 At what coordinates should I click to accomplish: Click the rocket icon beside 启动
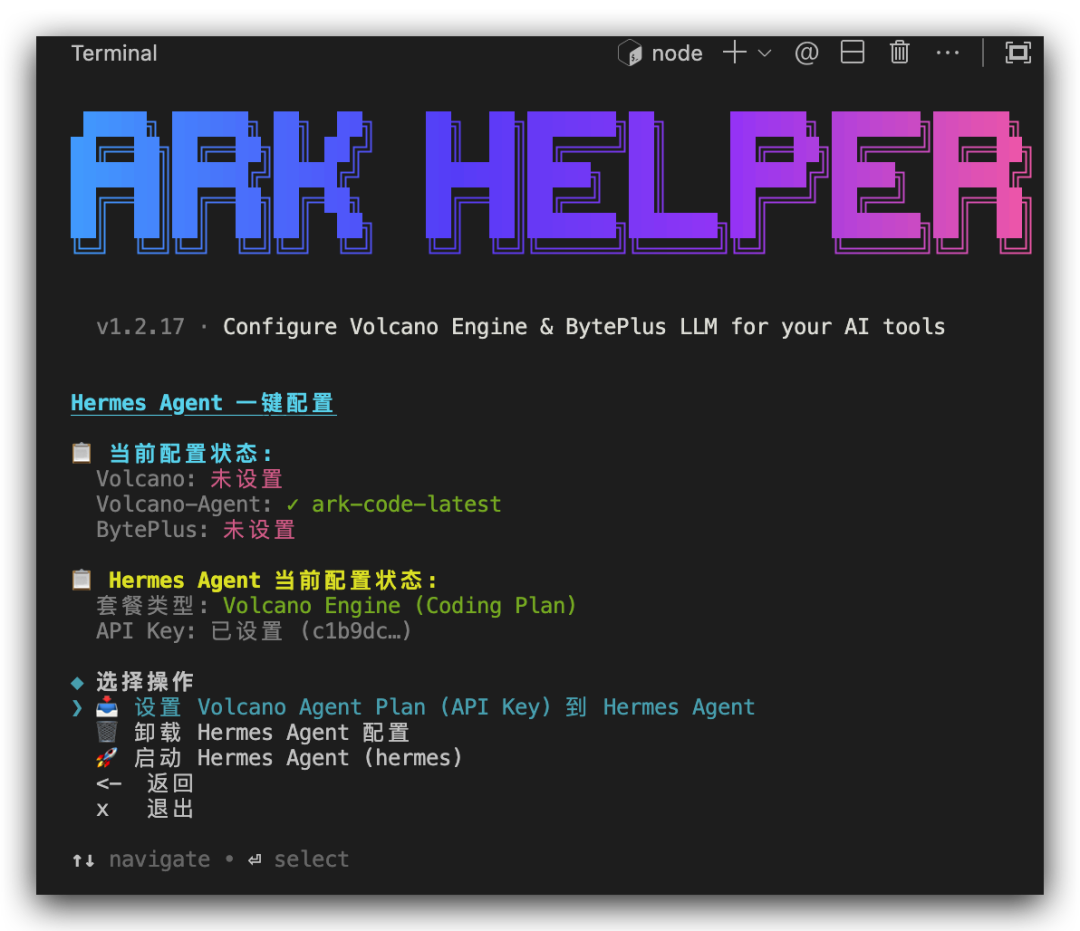click(x=106, y=758)
